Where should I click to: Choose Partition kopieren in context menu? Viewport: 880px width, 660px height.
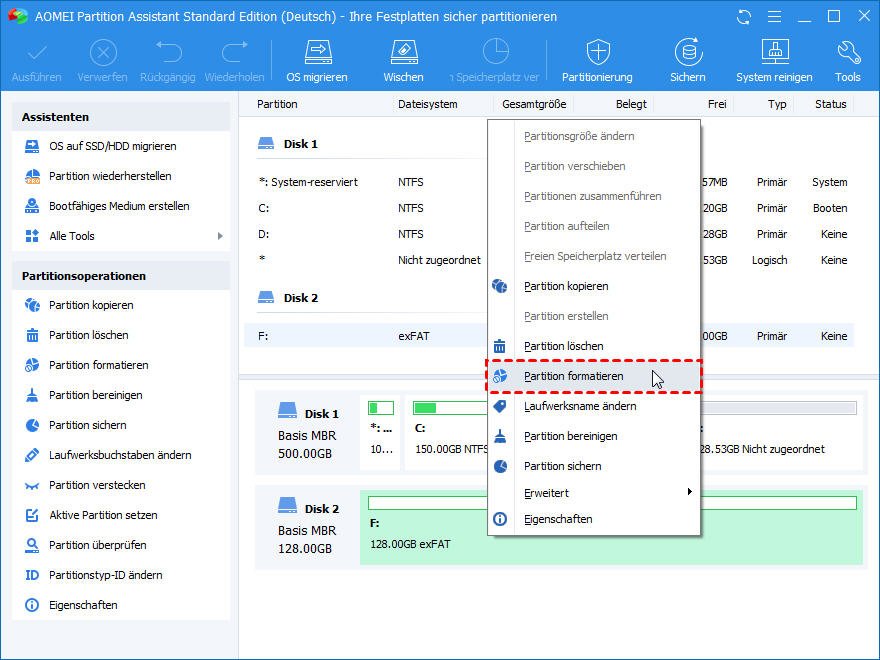tap(594, 286)
